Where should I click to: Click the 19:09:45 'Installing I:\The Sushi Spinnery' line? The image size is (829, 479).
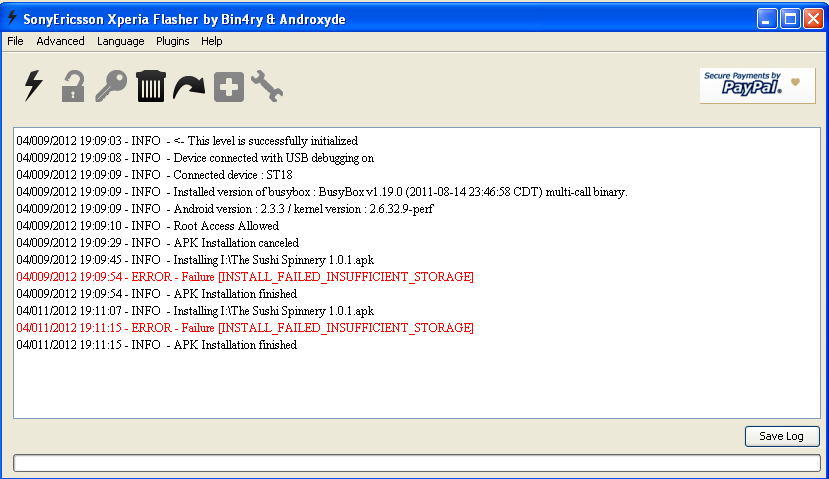[195, 260]
